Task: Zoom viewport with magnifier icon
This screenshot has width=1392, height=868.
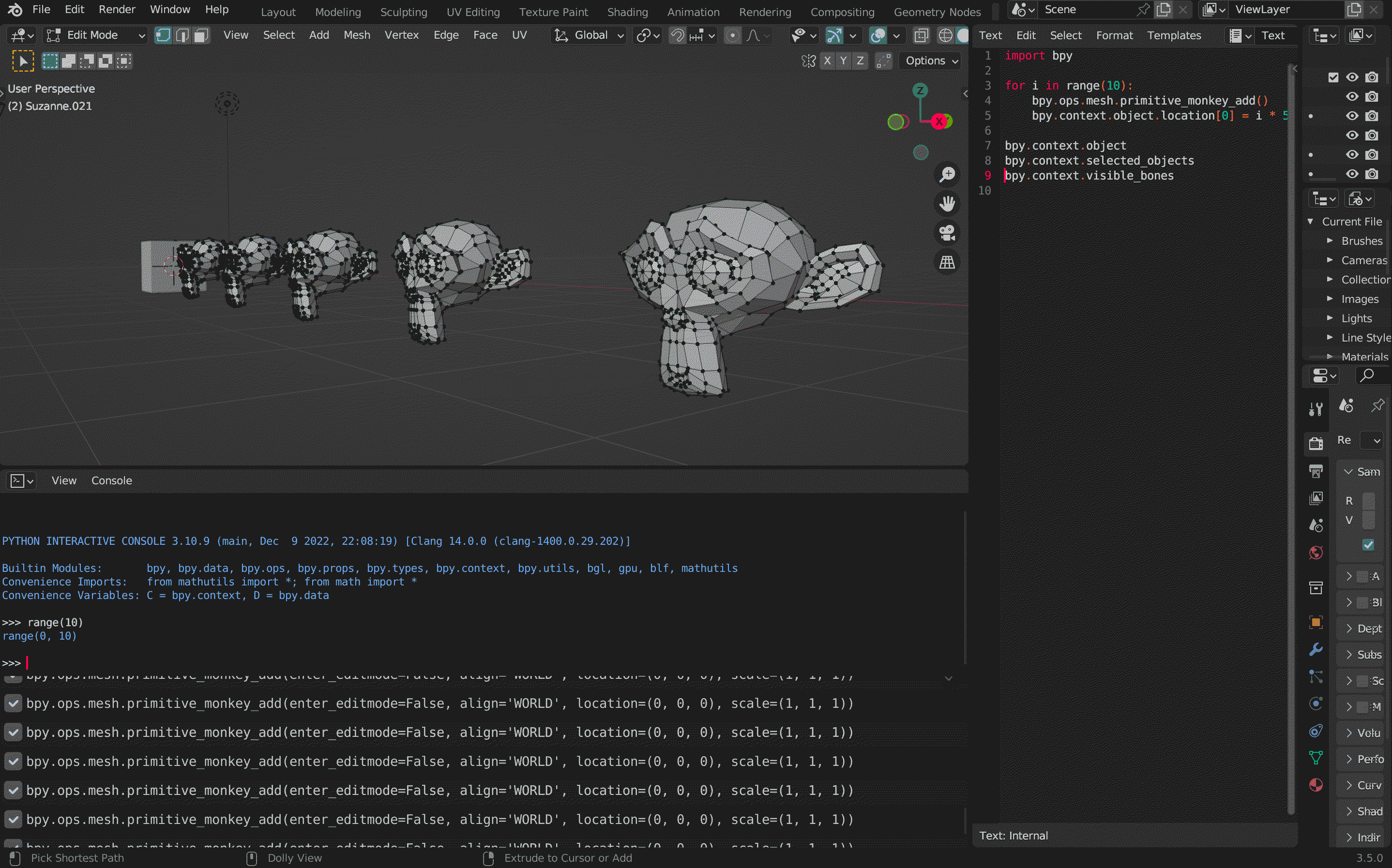Action: click(947, 175)
